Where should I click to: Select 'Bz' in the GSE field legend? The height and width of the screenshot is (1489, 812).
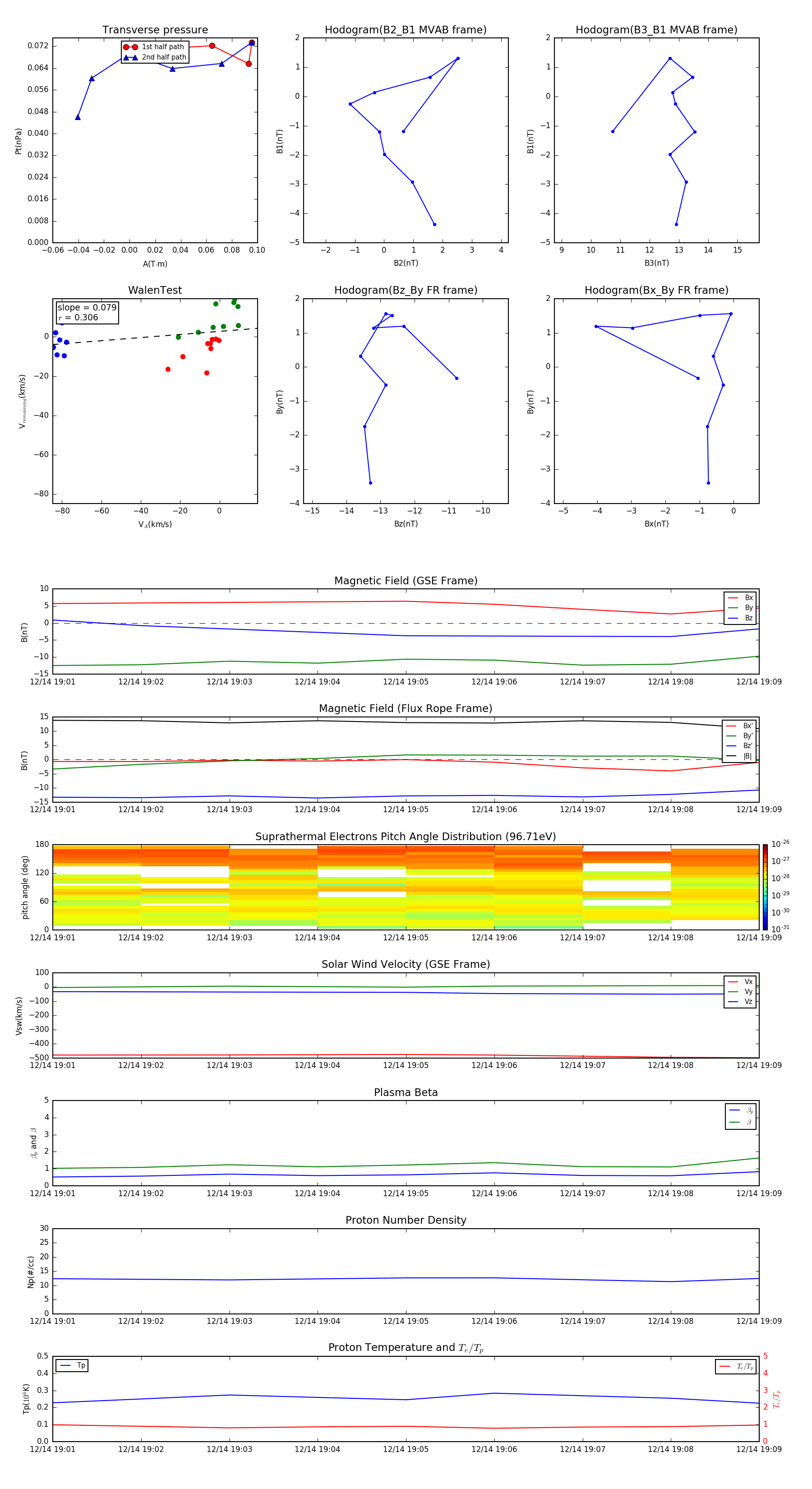[740, 618]
